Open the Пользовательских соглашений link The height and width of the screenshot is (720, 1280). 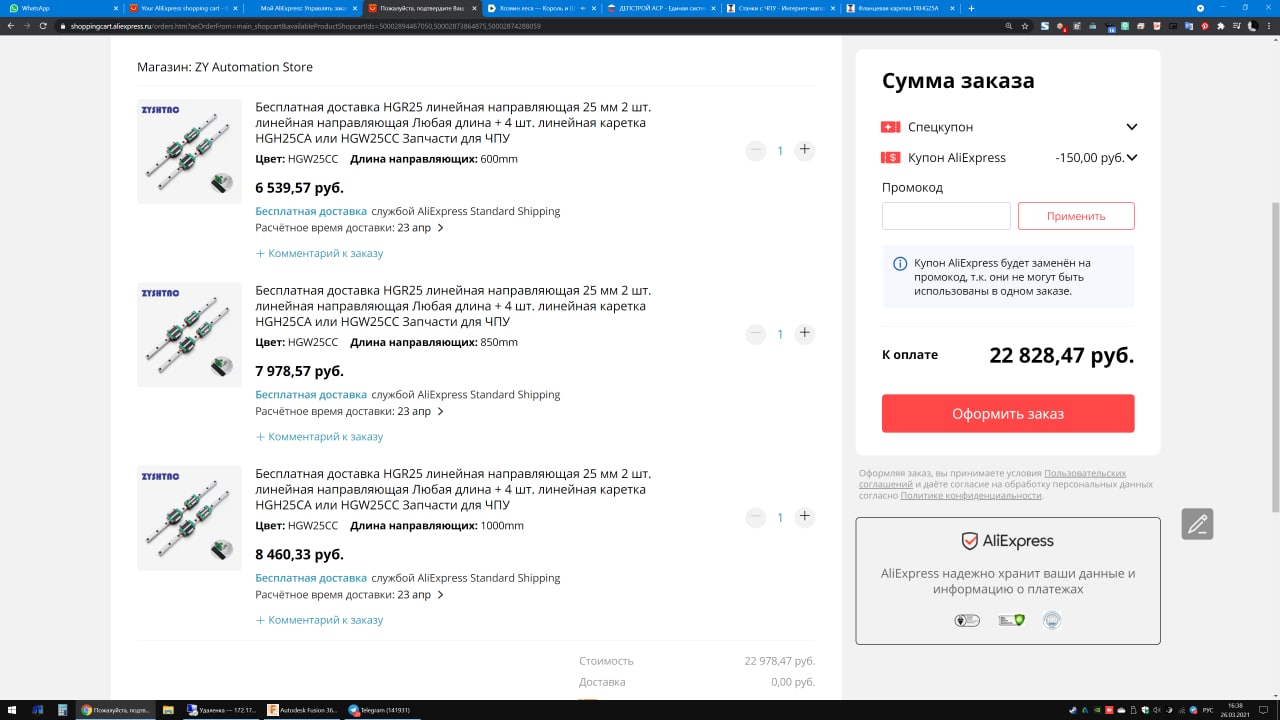pos(1085,473)
